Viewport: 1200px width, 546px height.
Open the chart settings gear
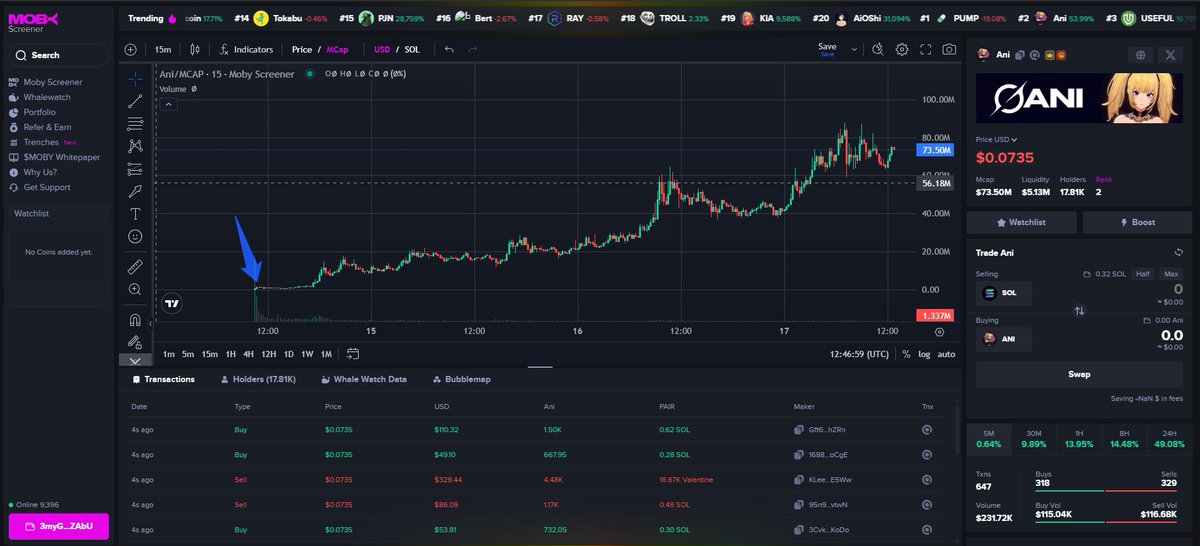coord(902,49)
